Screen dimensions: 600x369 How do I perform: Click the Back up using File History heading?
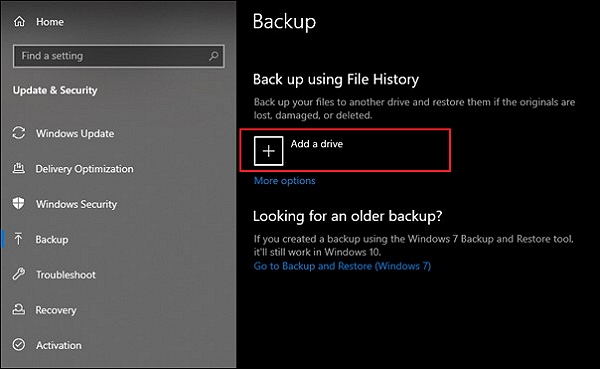click(x=336, y=80)
